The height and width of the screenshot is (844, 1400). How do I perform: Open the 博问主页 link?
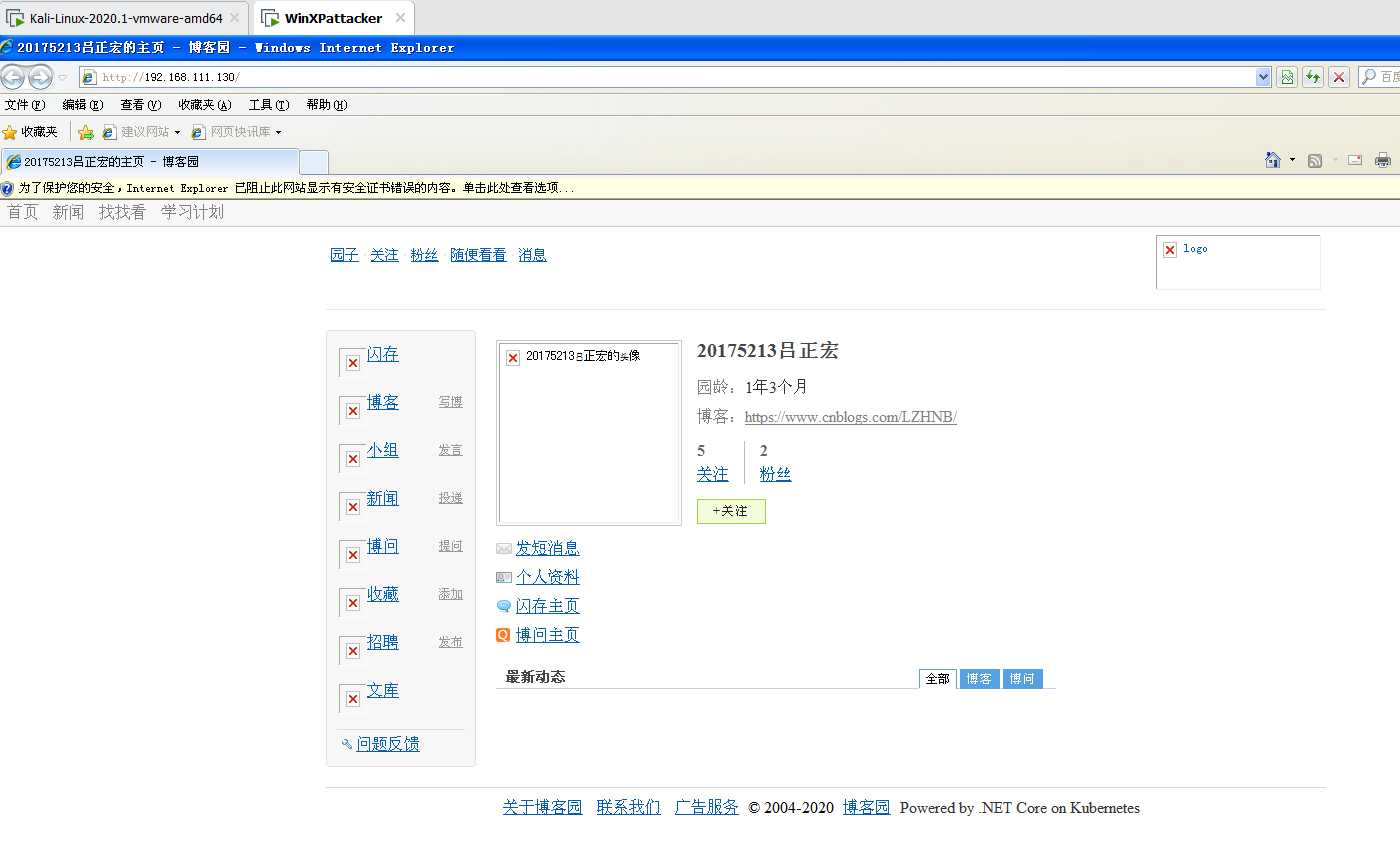pyautogui.click(x=547, y=635)
